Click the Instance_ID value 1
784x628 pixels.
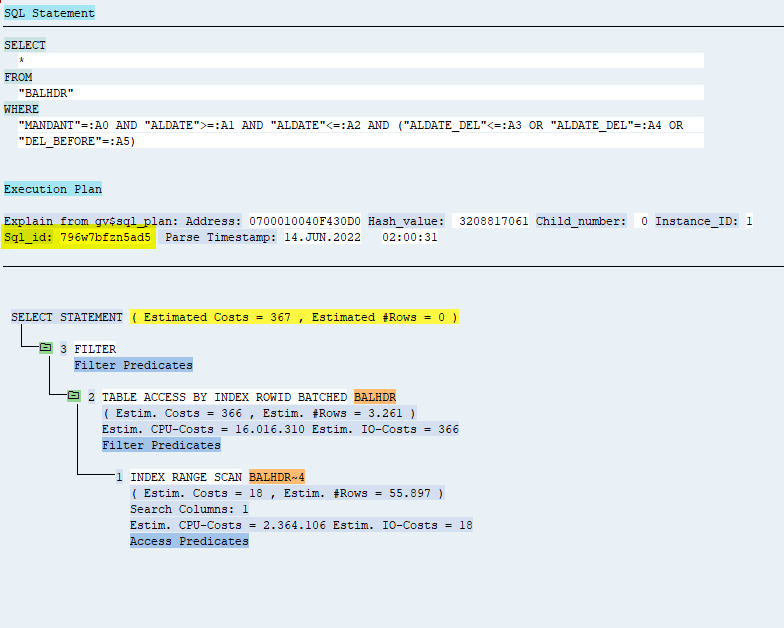coord(749,221)
